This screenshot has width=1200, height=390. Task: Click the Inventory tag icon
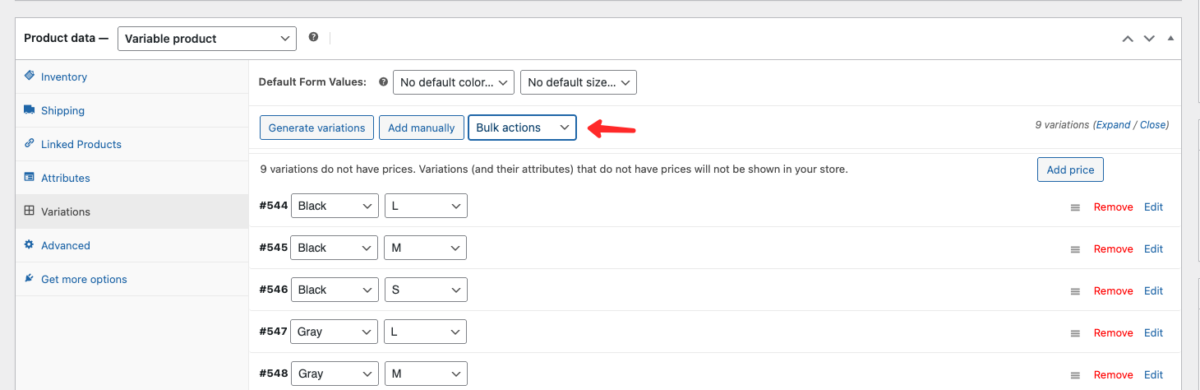pos(30,76)
